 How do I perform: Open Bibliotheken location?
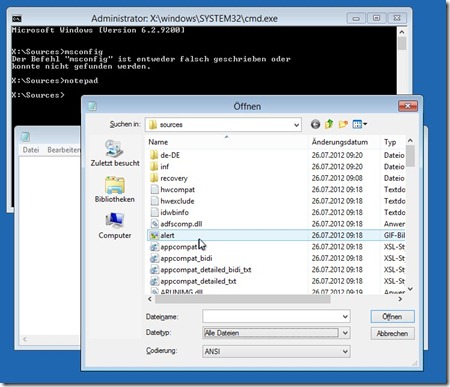click(115, 190)
